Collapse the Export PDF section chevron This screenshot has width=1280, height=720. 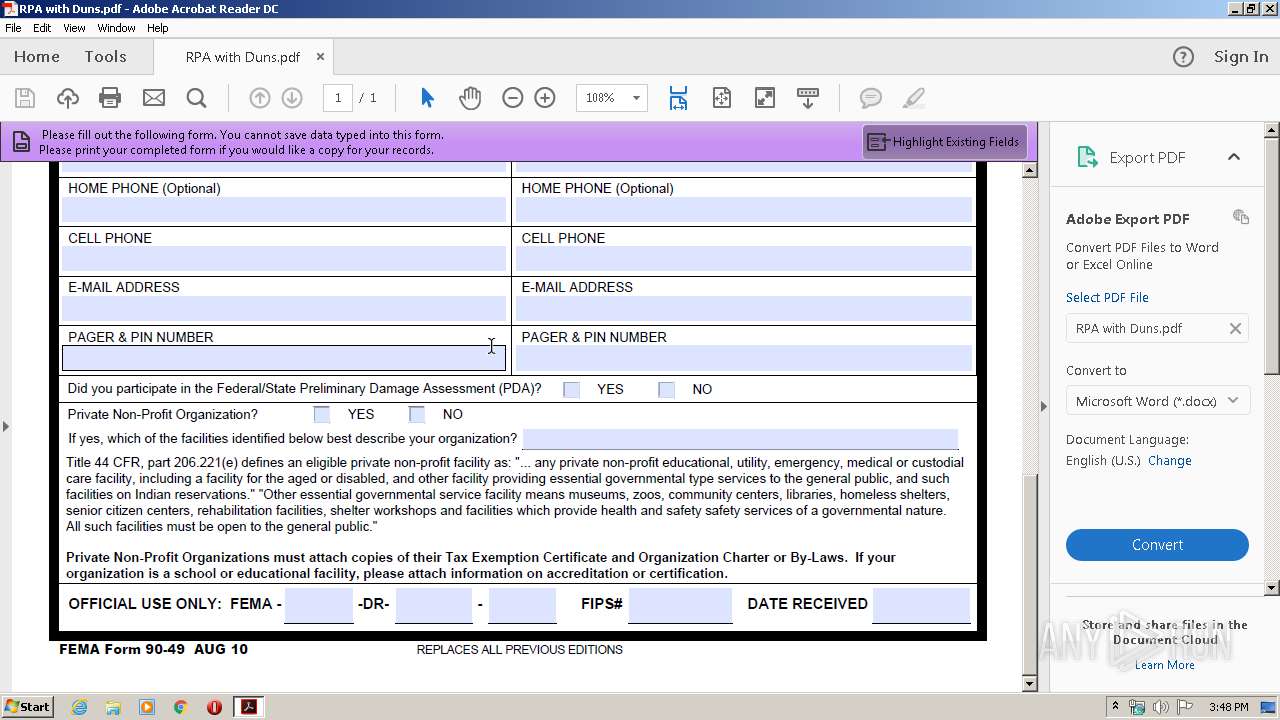pos(1234,157)
